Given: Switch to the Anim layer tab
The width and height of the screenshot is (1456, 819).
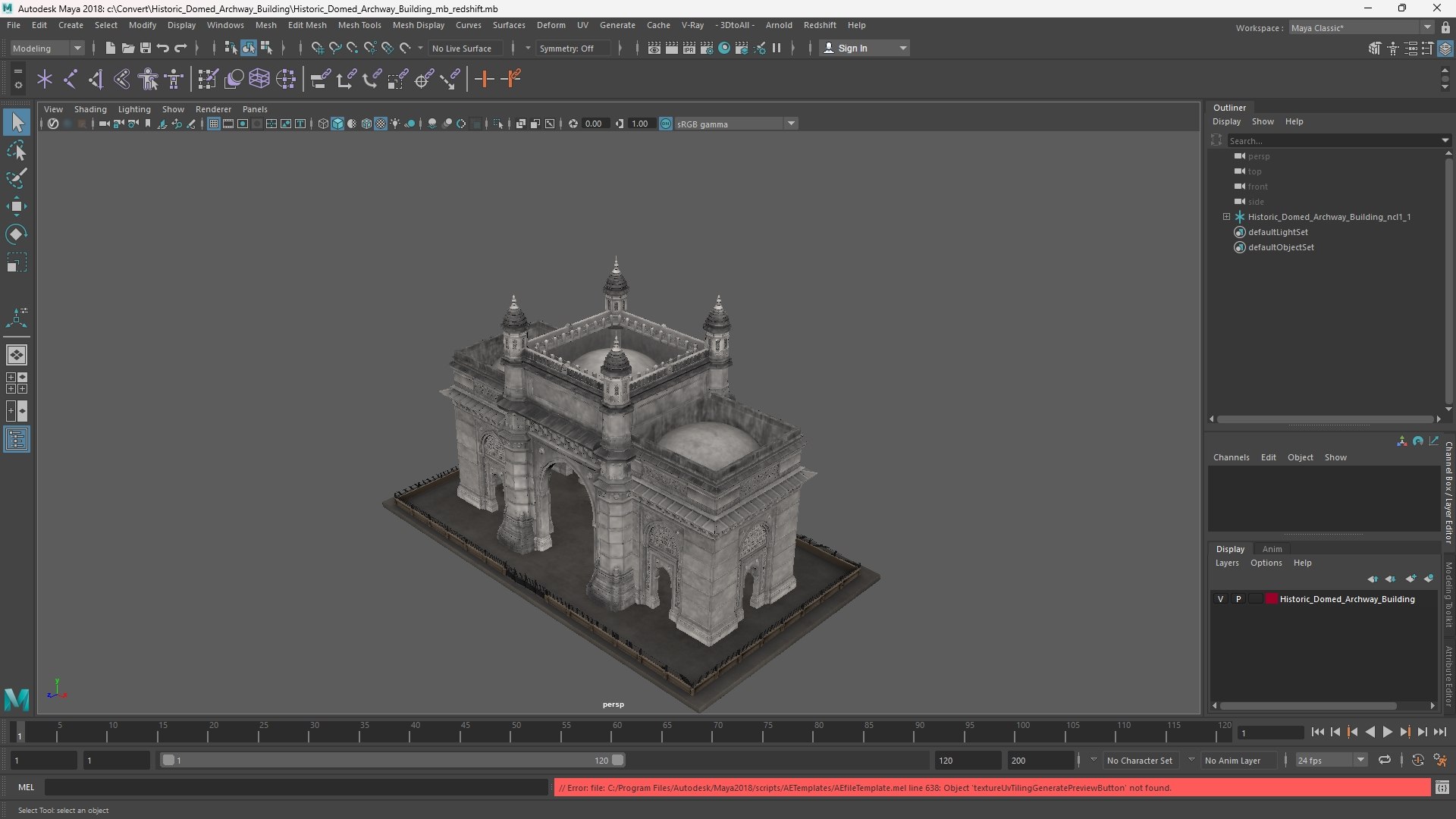Looking at the screenshot, I should click(x=1272, y=549).
